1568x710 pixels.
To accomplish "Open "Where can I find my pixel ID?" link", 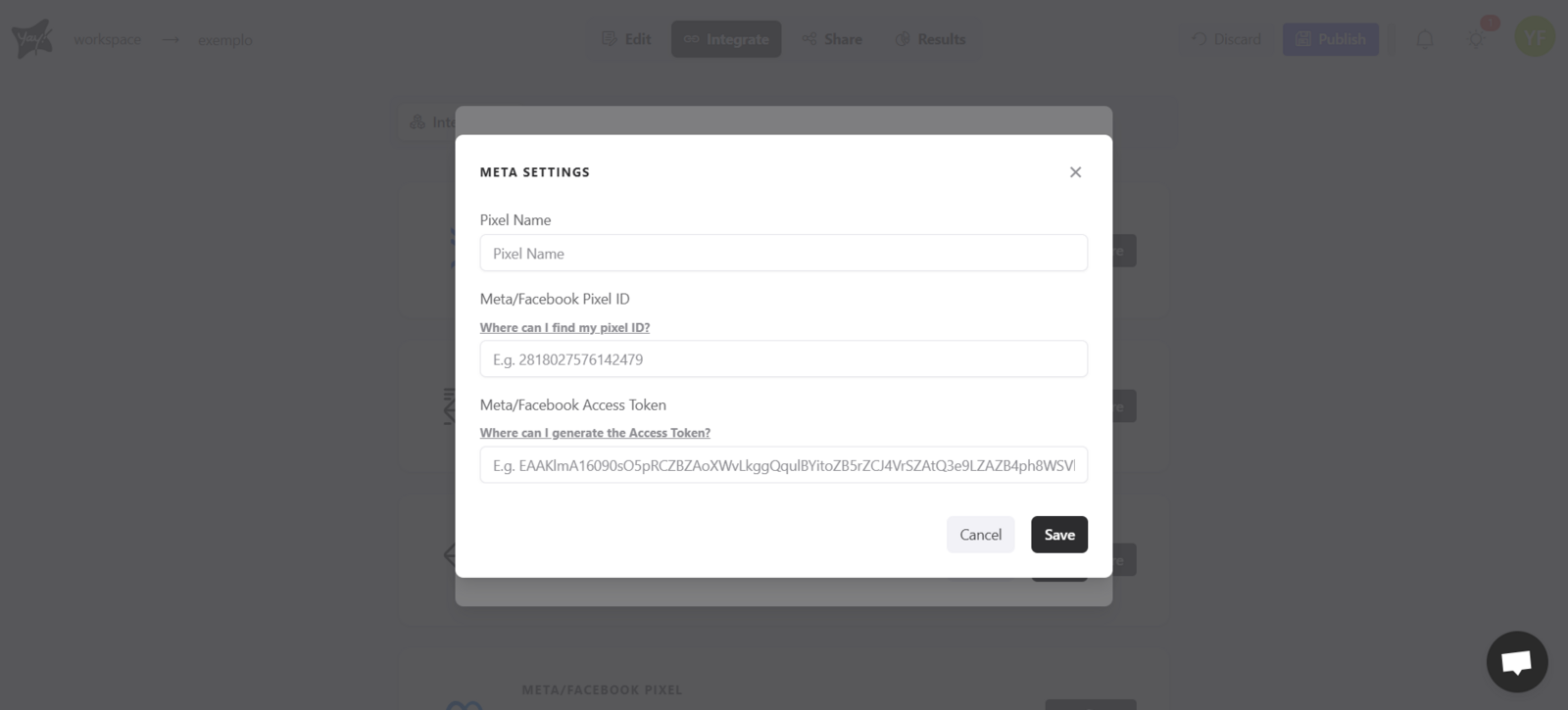I will [x=564, y=328].
